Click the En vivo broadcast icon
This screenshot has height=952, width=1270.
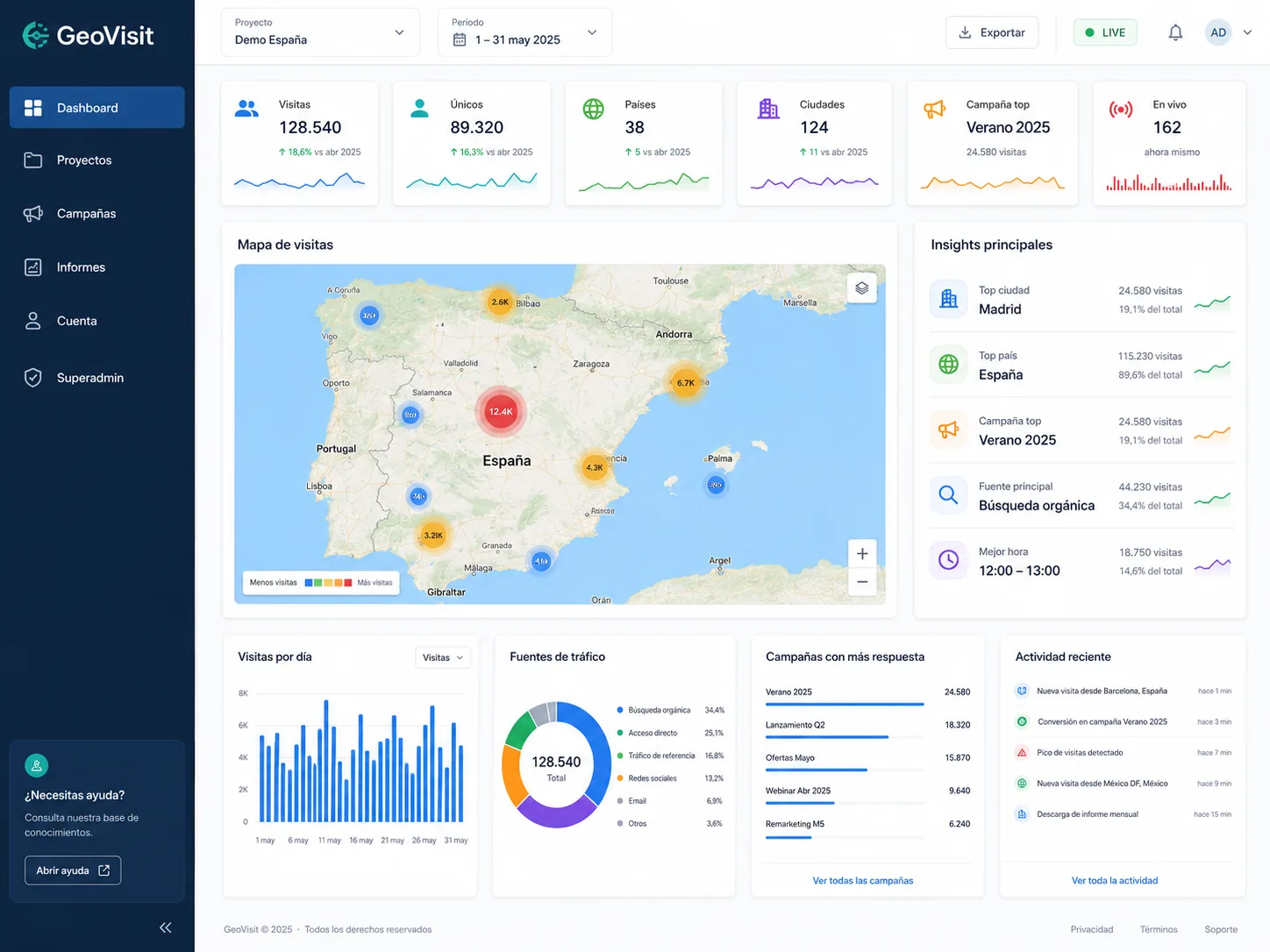coord(1121,110)
